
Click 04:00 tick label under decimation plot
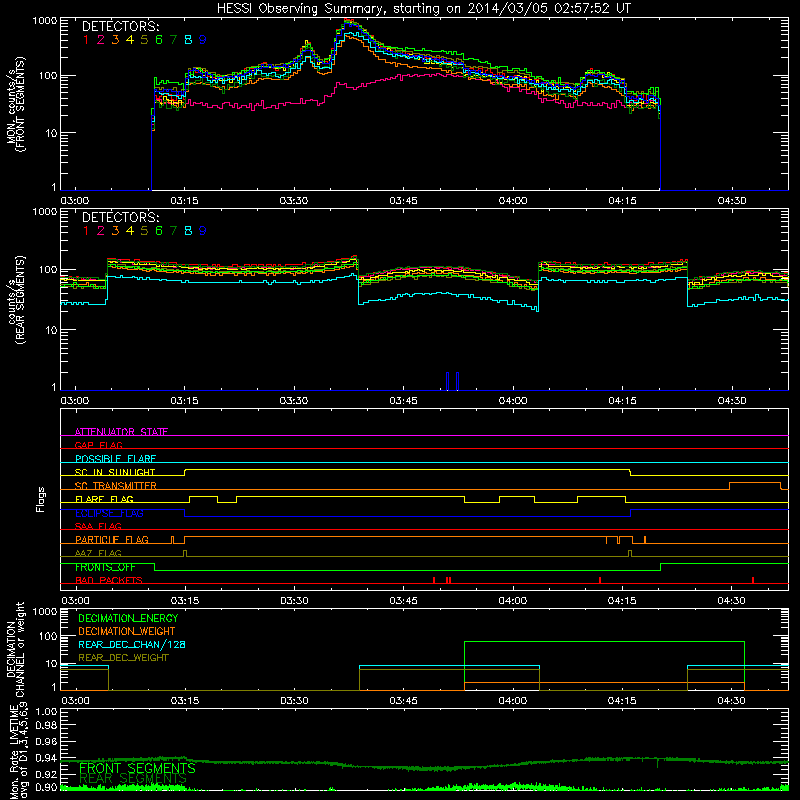[513, 701]
